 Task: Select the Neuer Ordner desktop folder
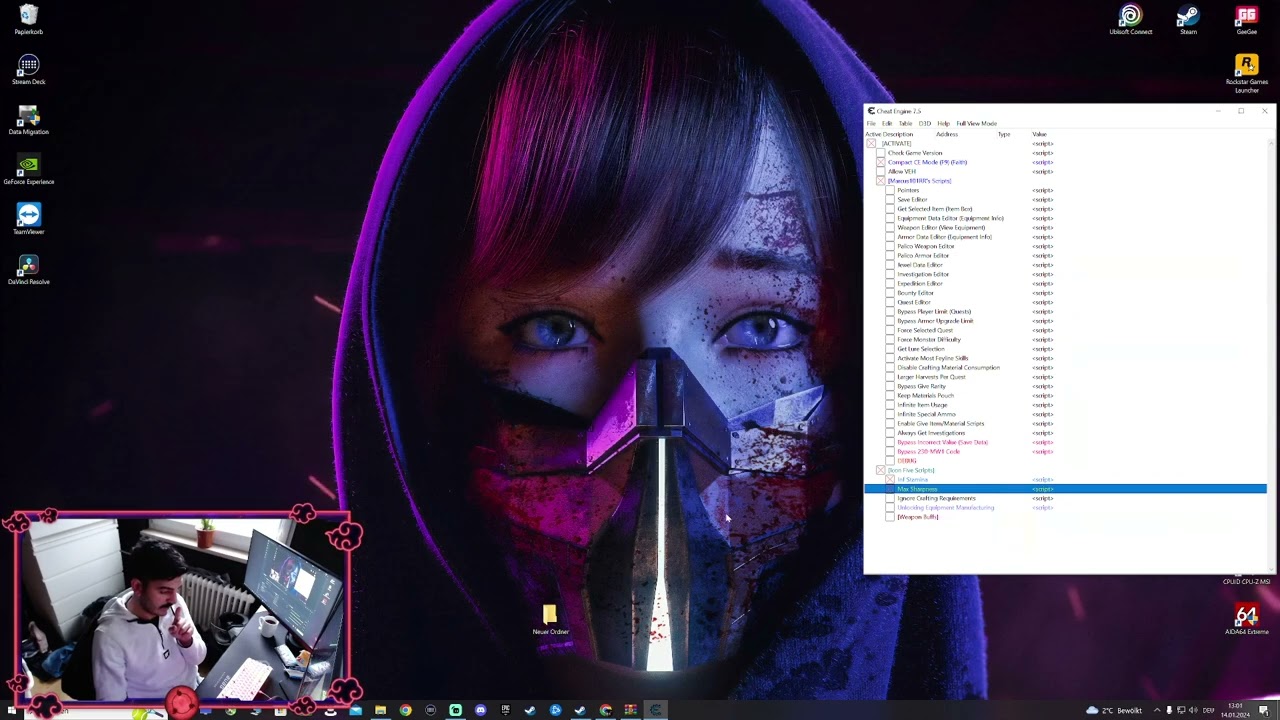point(550,620)
